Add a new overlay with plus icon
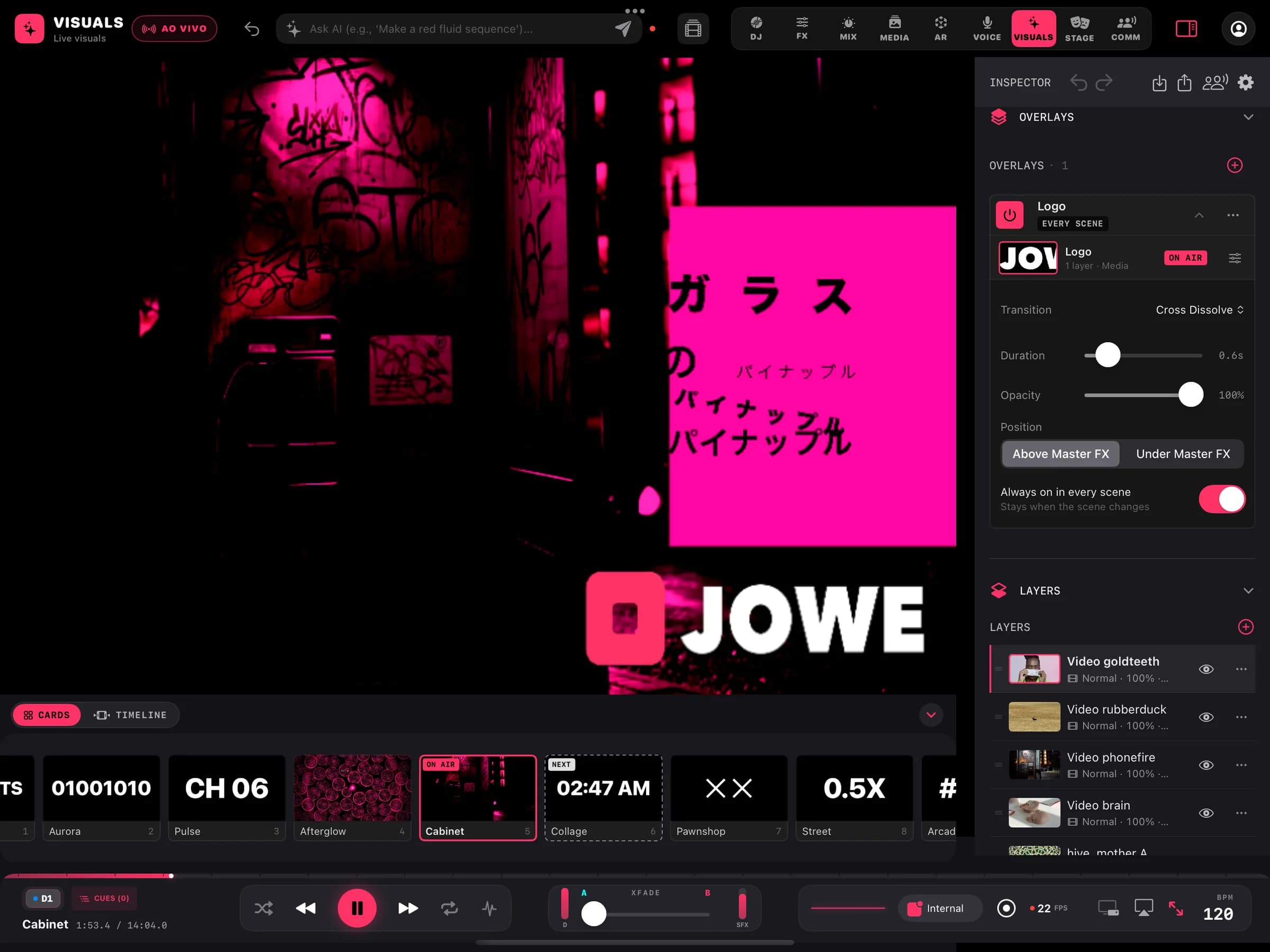1270x952 pixels. pyautogui.click(x=1235, y=165)
